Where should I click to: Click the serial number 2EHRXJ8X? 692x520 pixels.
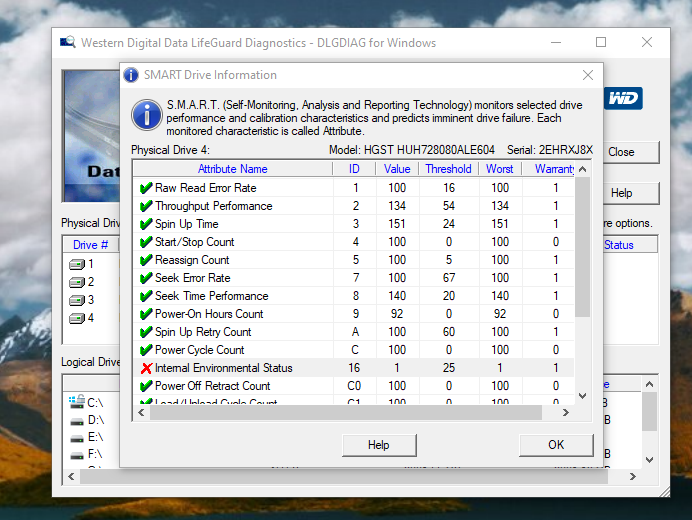pyautogui.click(x=566, y=150)
